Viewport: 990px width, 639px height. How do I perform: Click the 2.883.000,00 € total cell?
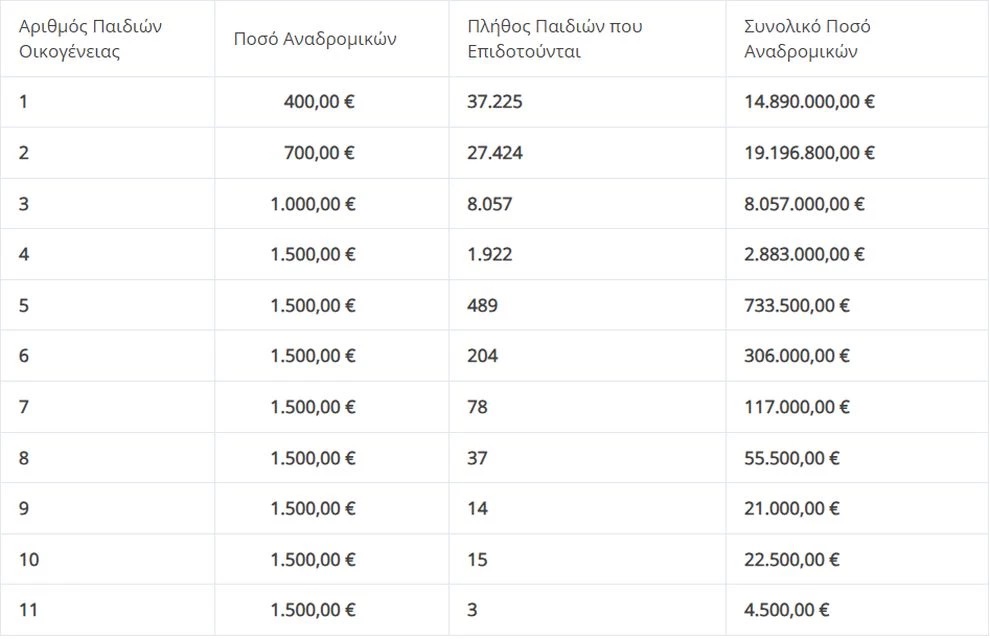tap(804, 255)
